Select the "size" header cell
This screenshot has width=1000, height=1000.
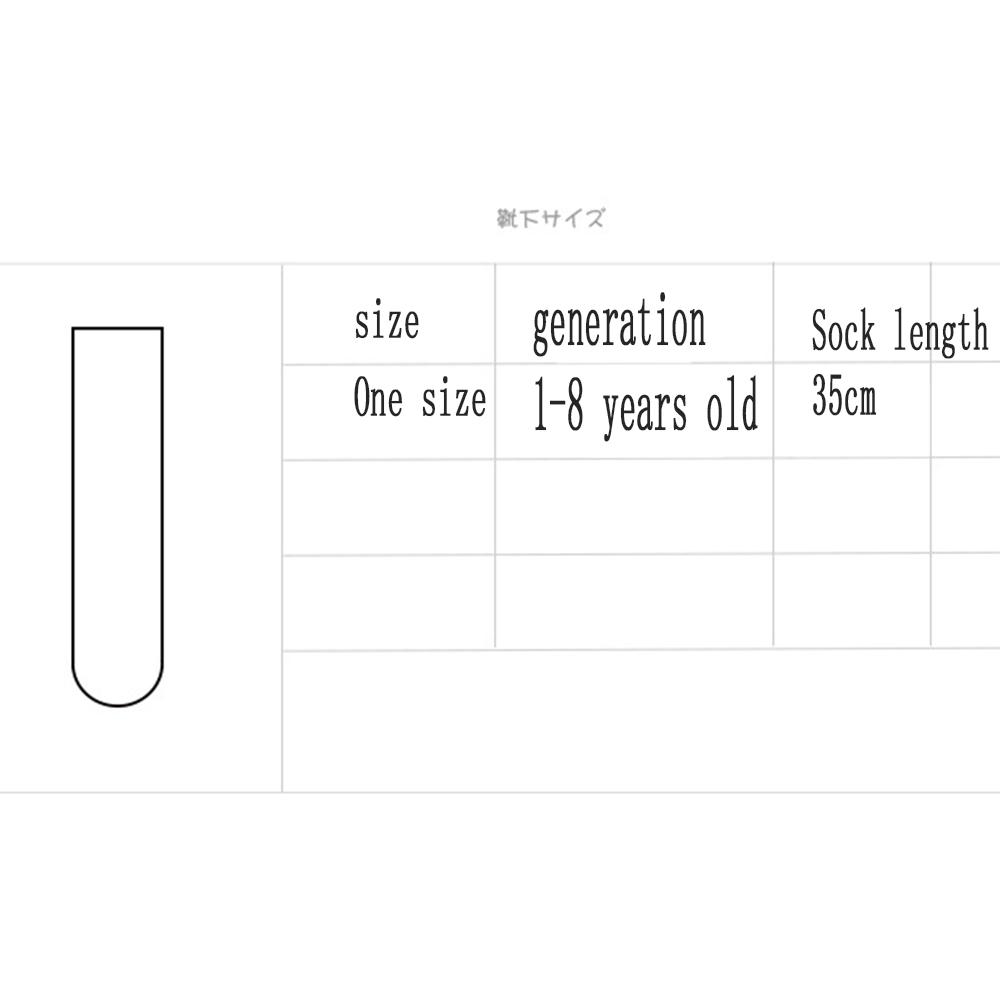387,323
